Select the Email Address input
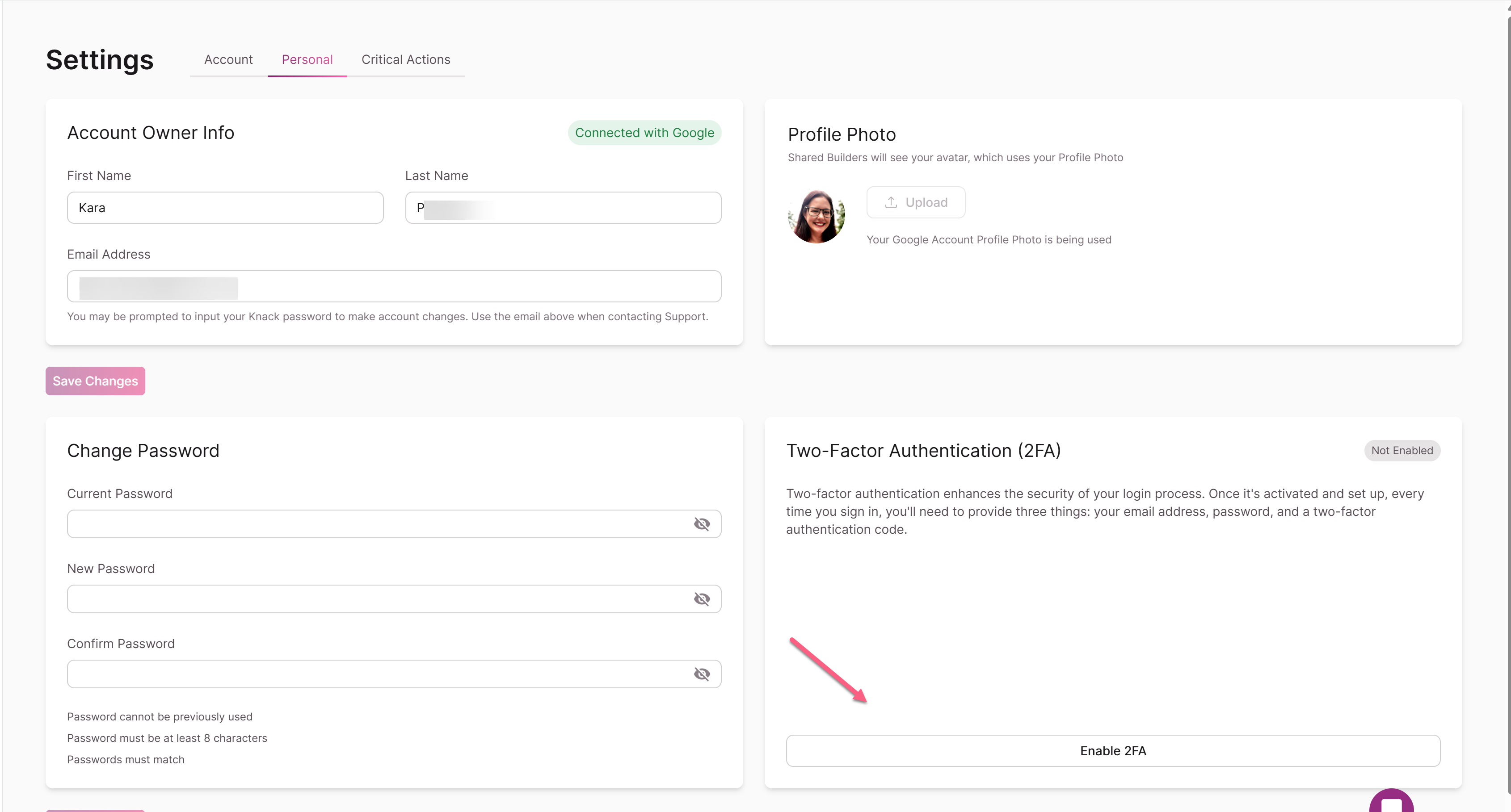Image resolution: width=1511 pixels, height=812 pixels. [394, 286]
